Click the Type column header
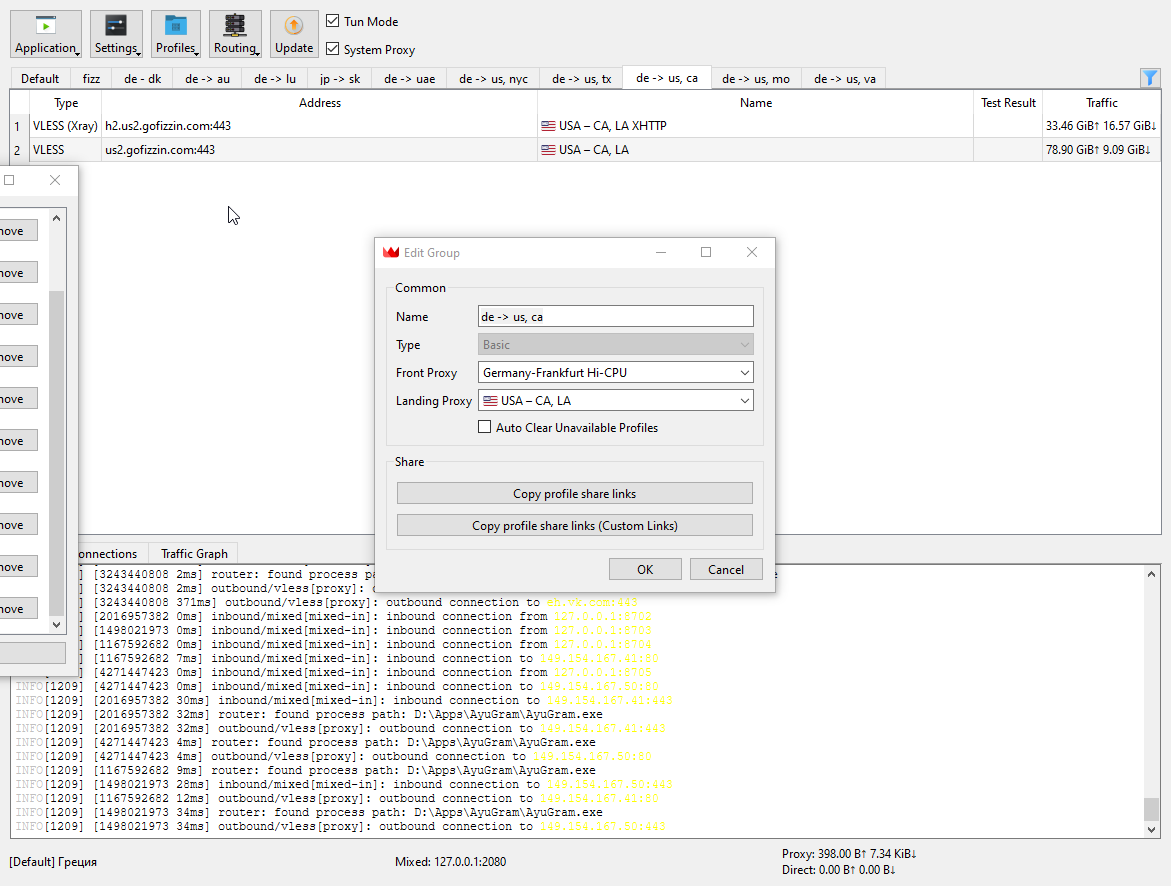 [66, 102]
